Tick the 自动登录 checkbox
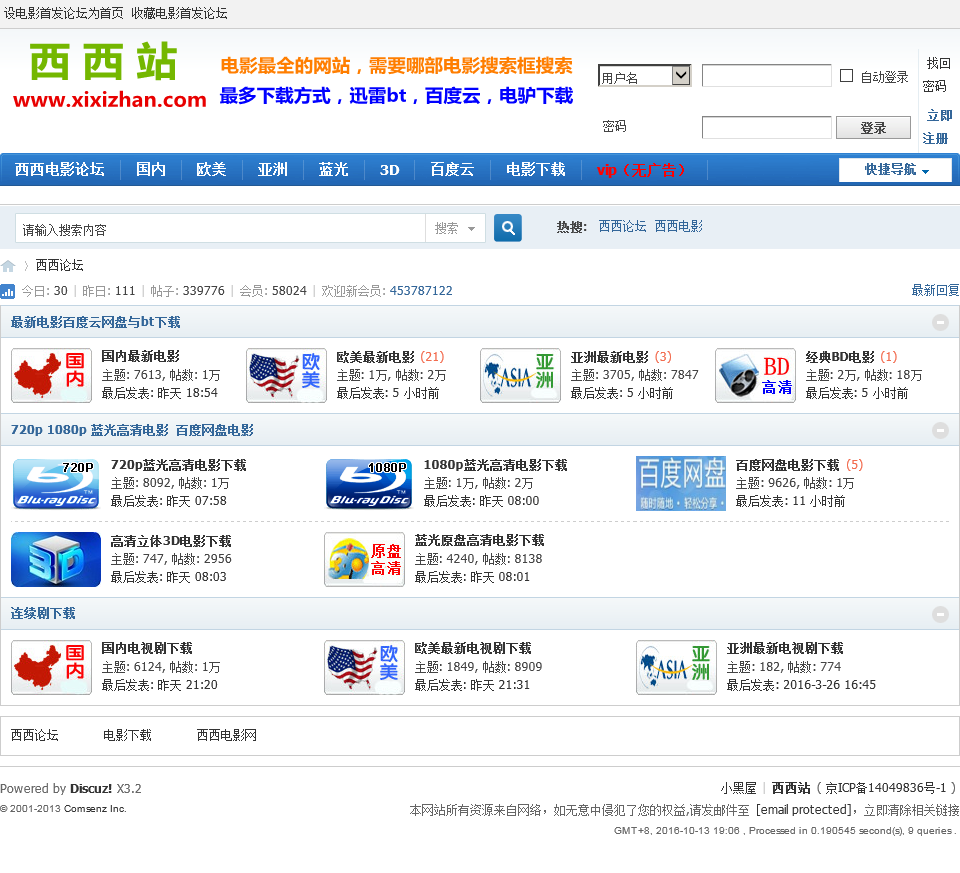The height and width of the screenshot is (873, 960). [846, 76]
